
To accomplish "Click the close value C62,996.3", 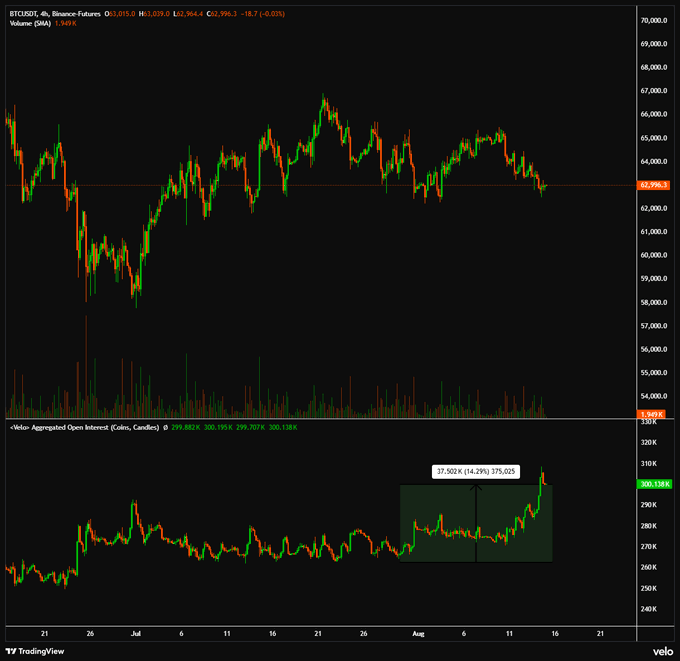I will tap(222, 14).
